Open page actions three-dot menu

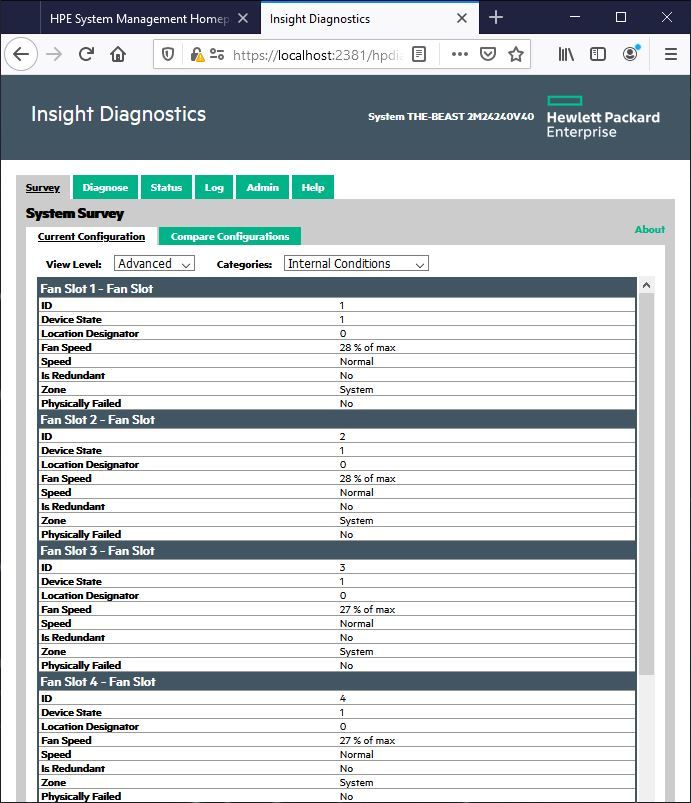coord(459,54)
